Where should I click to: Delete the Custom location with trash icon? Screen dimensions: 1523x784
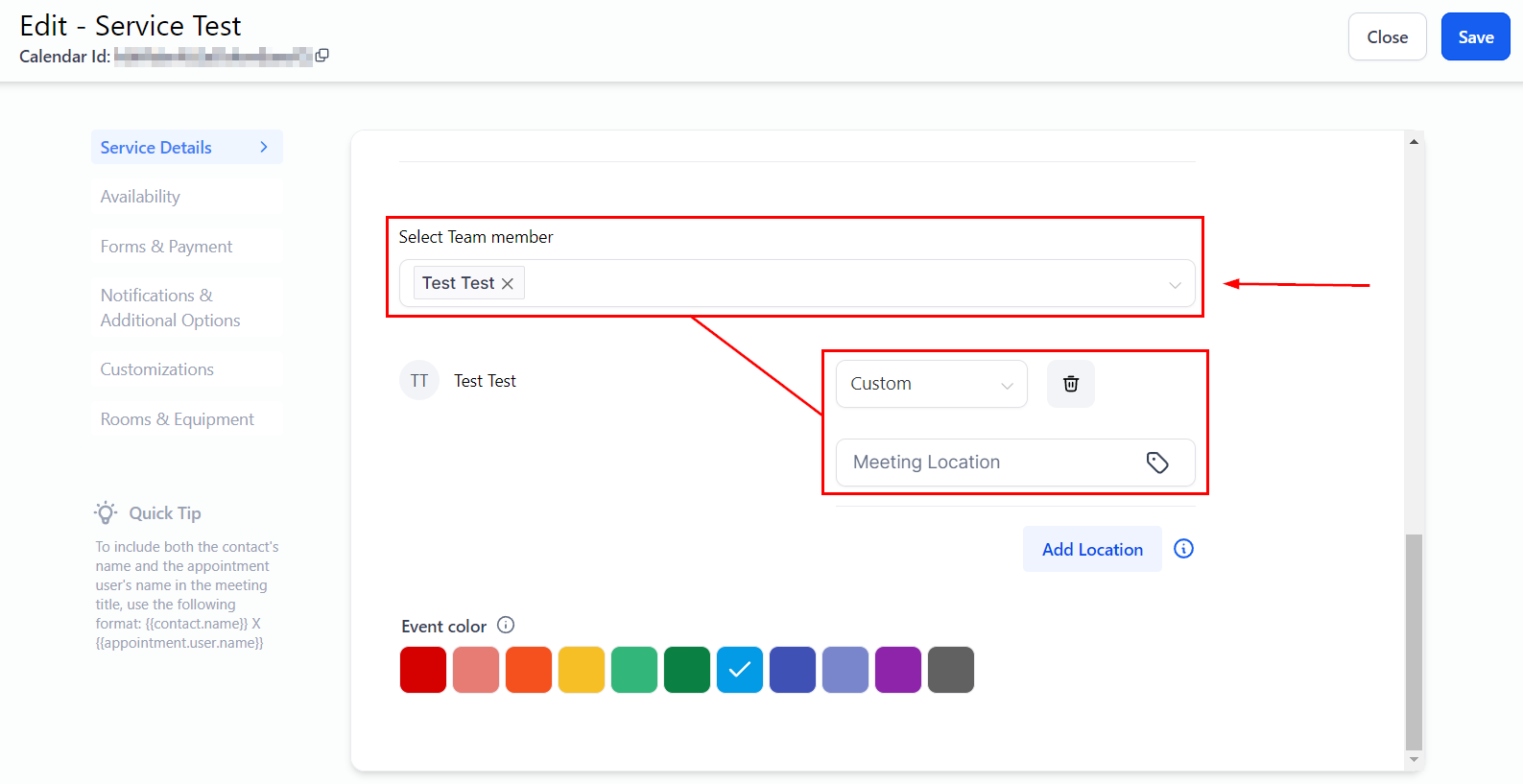click(x=1070, y=384)
